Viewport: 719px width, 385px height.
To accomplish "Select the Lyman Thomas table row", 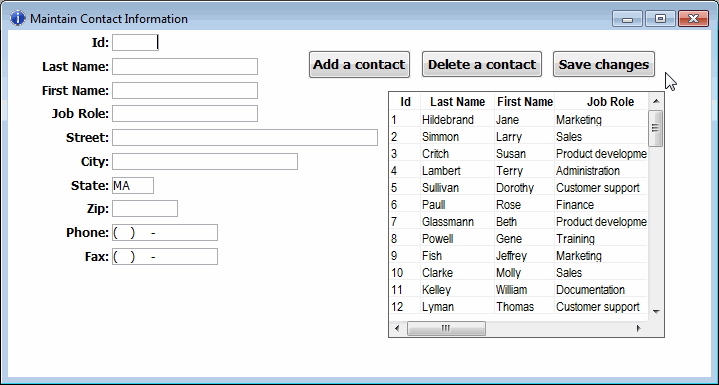I will 519,307.
